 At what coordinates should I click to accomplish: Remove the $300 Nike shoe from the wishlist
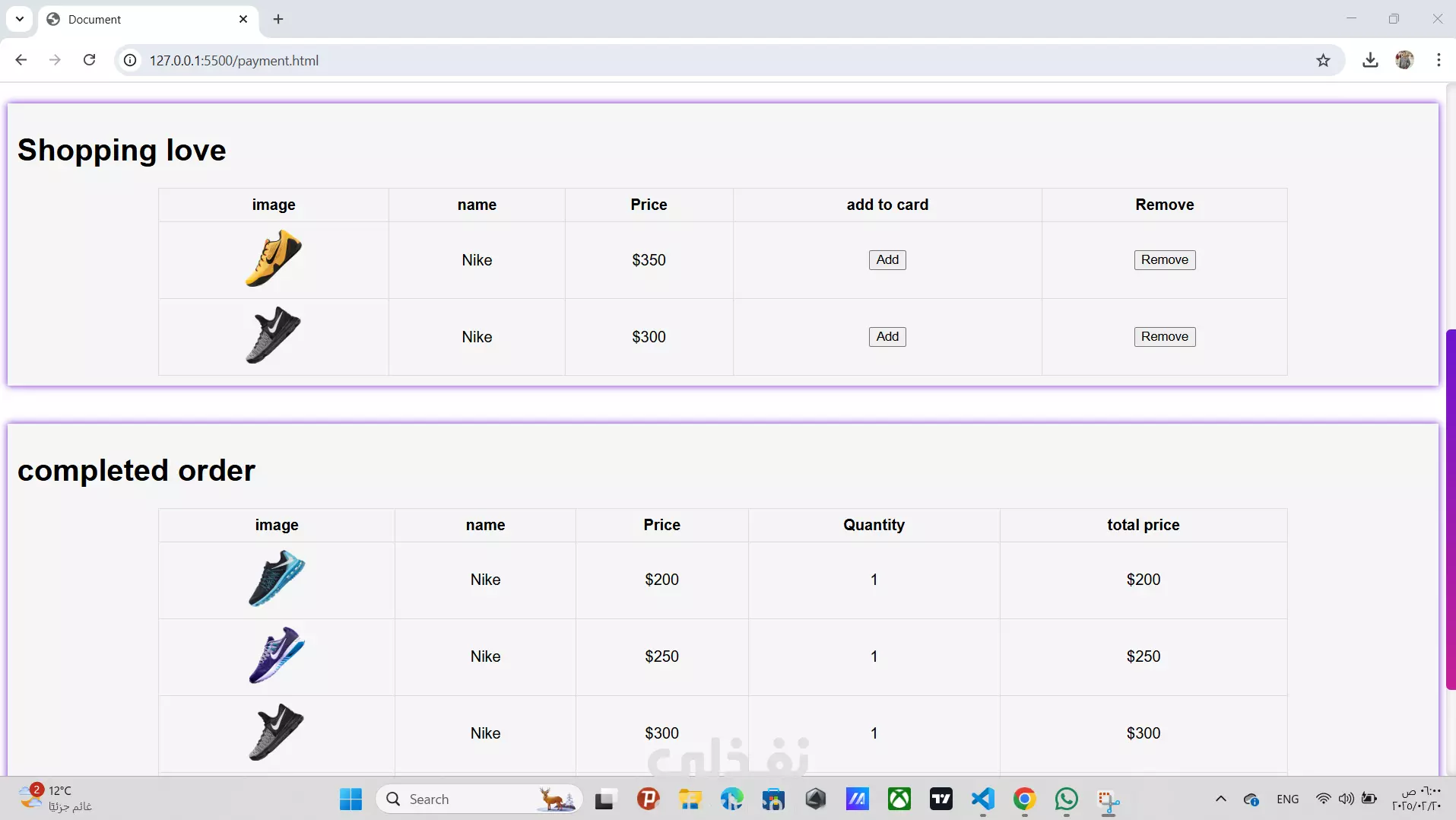(1164, 337)
